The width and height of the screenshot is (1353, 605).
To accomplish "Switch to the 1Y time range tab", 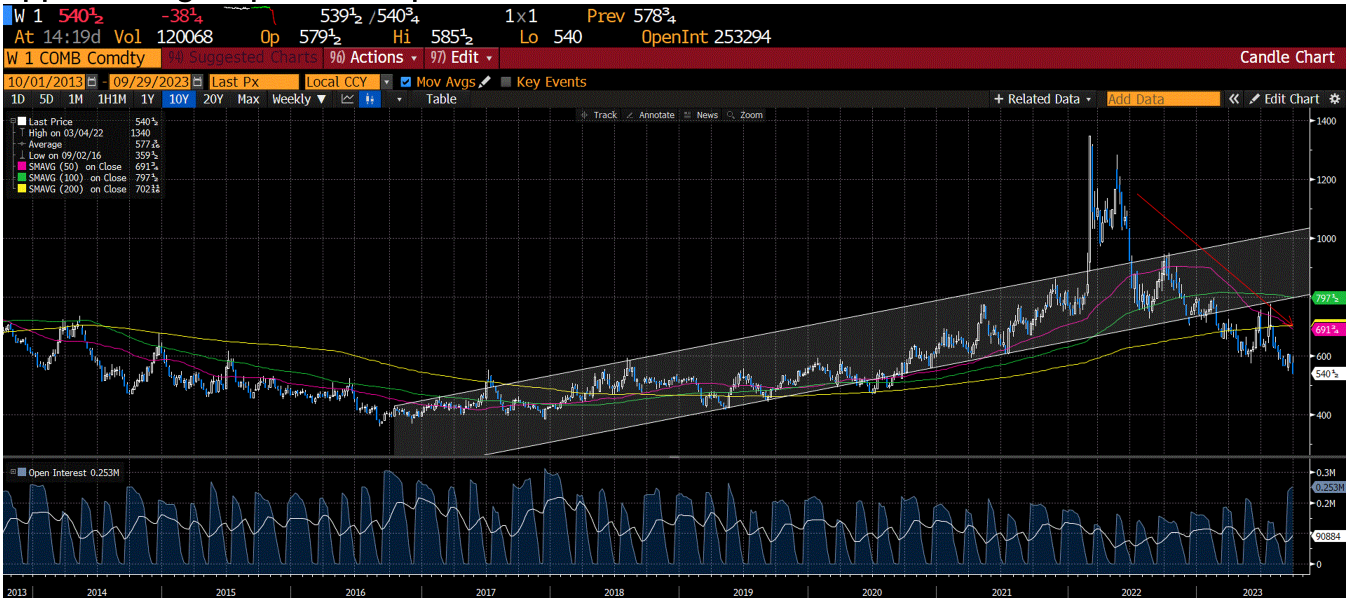I will [x=147, y=99].
